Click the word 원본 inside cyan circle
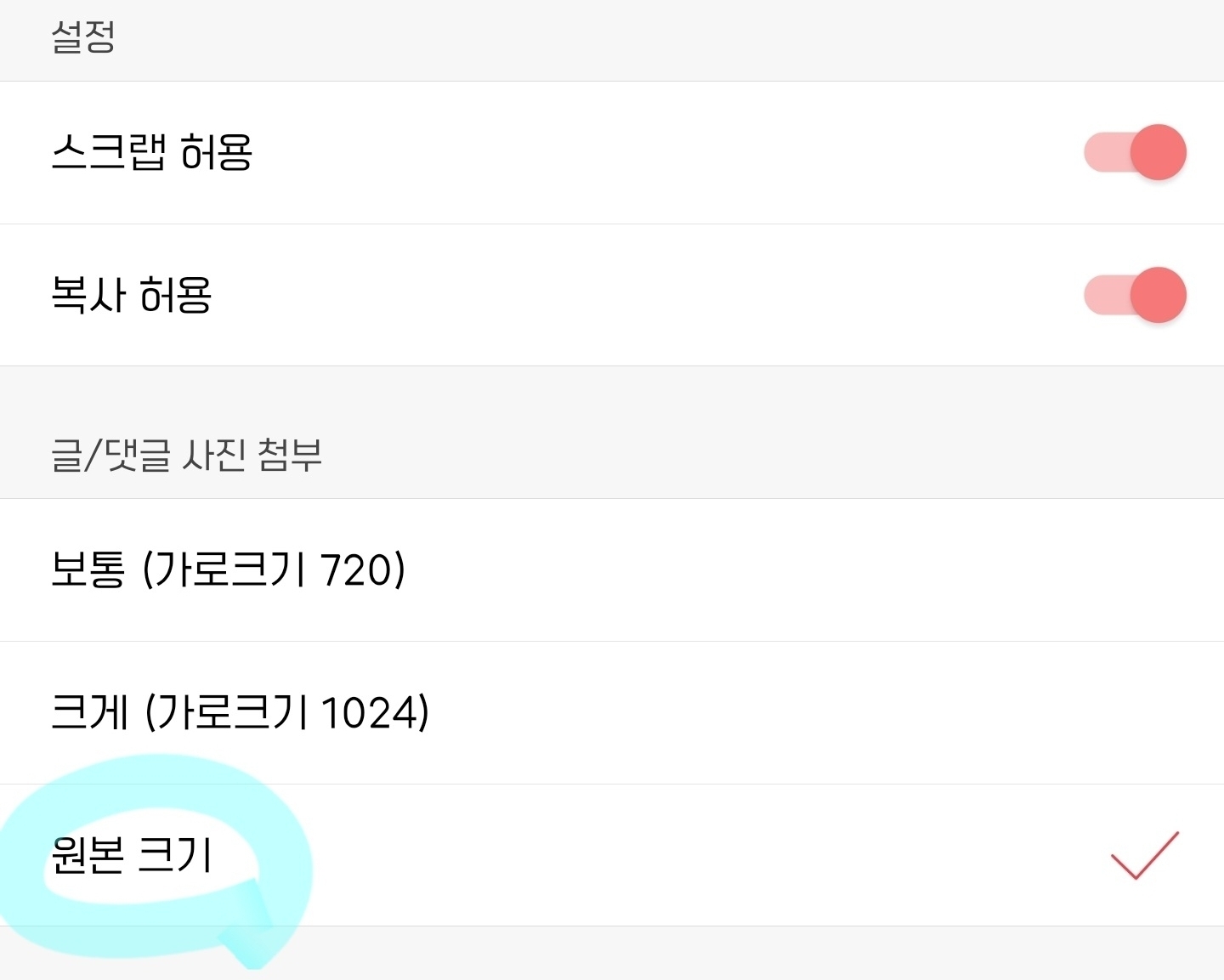 (x=88, y=855)
